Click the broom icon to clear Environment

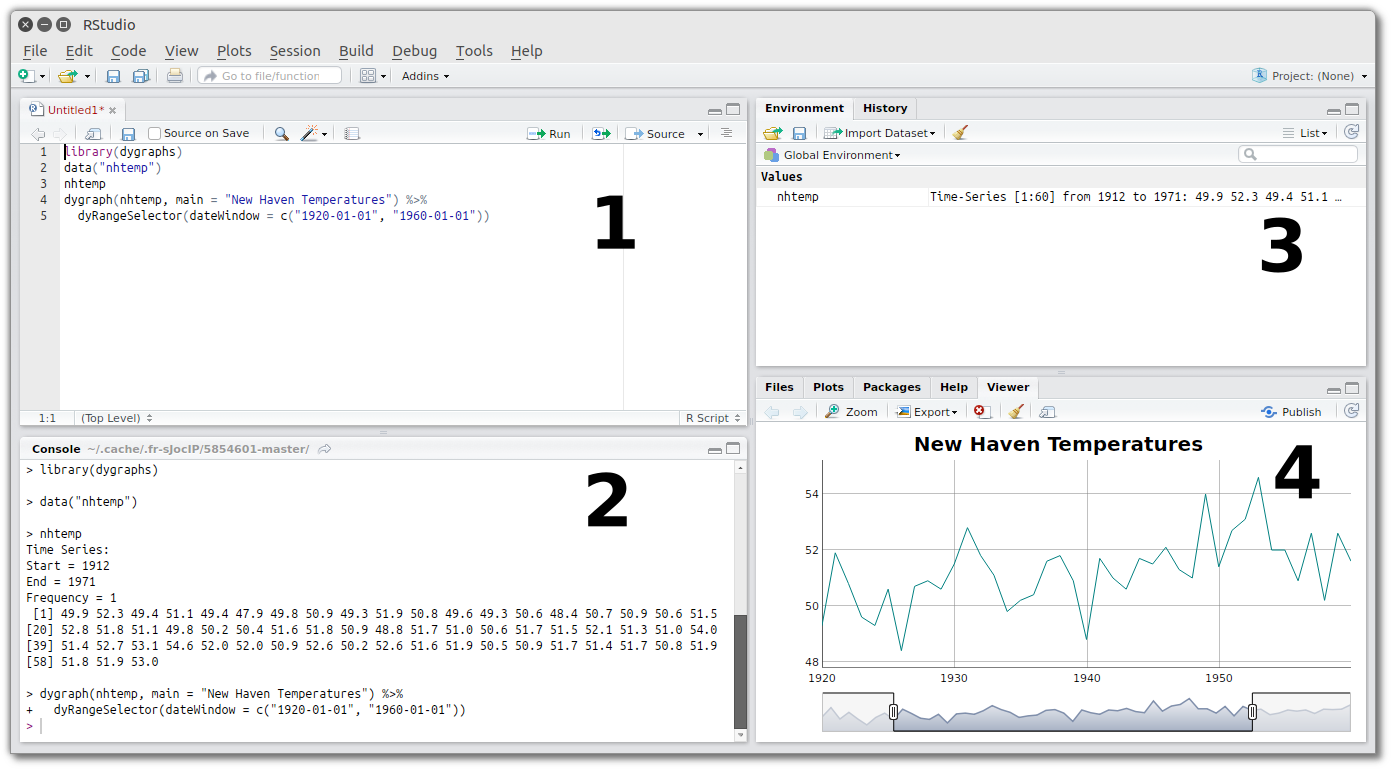[960, 133]
